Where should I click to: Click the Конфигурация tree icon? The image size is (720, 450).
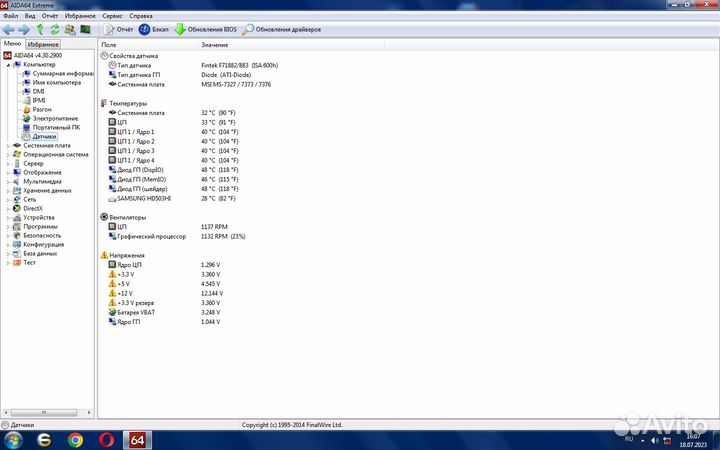17,245
